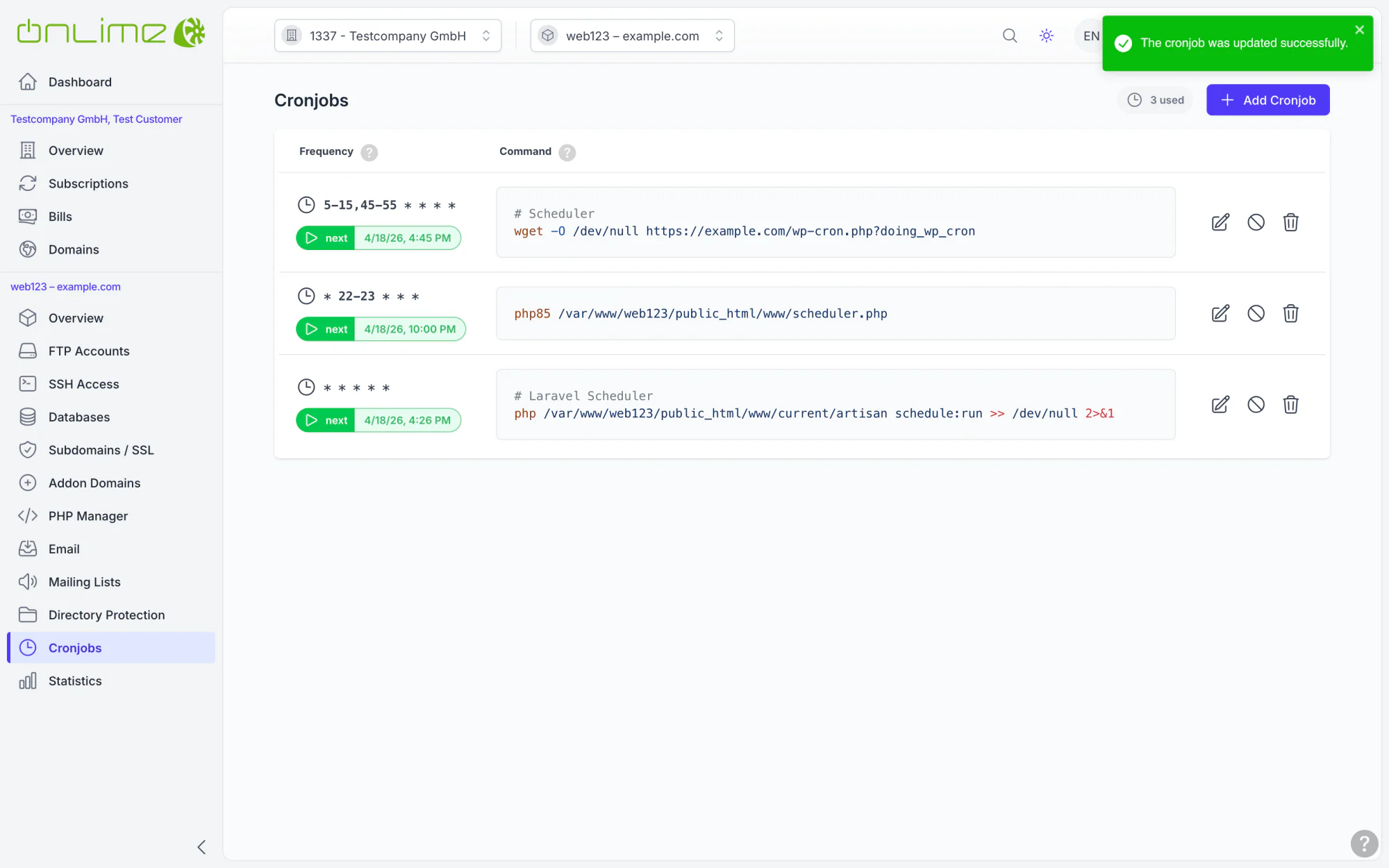
Task: Go to Dashboard
Action: click(111, 82)
